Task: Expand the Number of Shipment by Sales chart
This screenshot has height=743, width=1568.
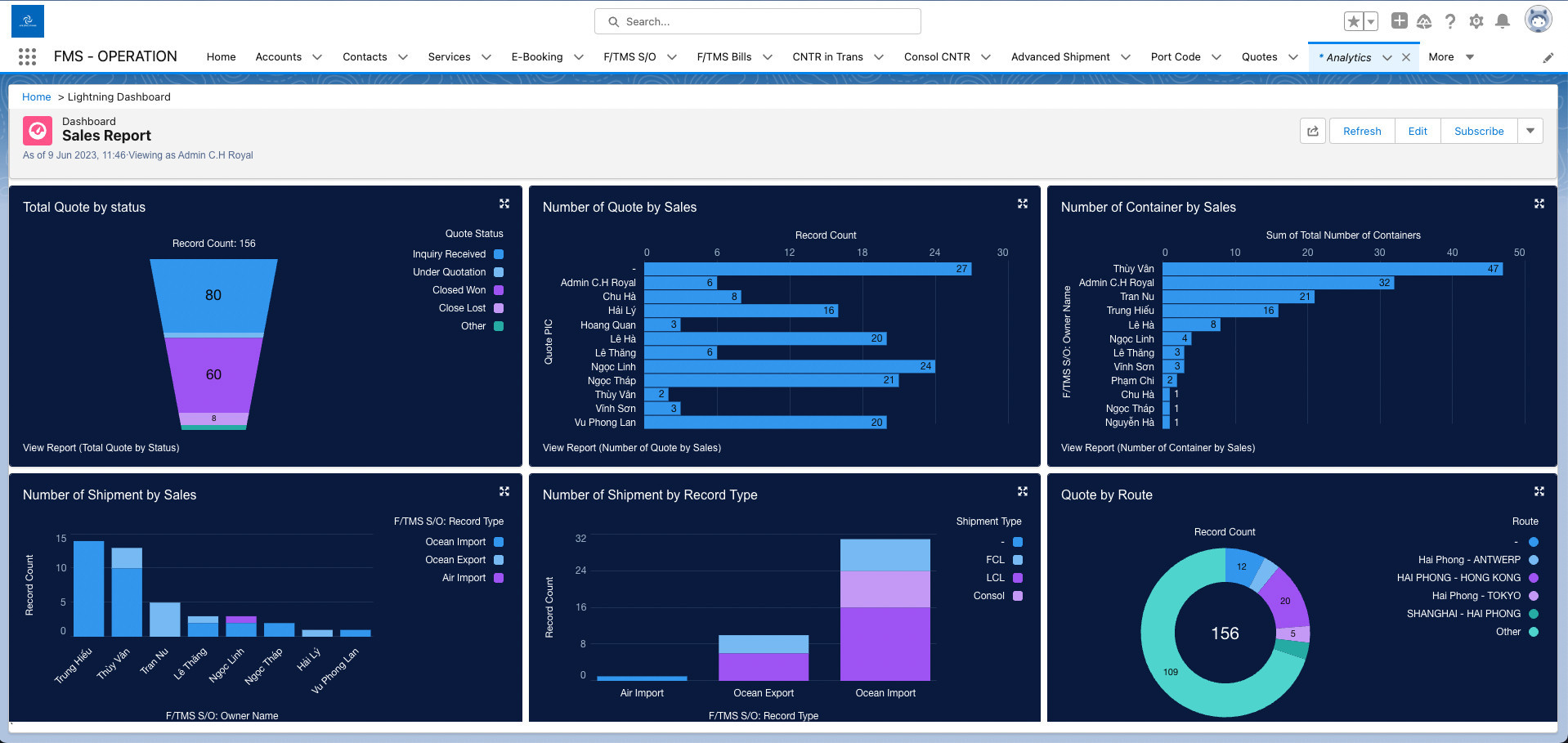Action: point(504,491)
